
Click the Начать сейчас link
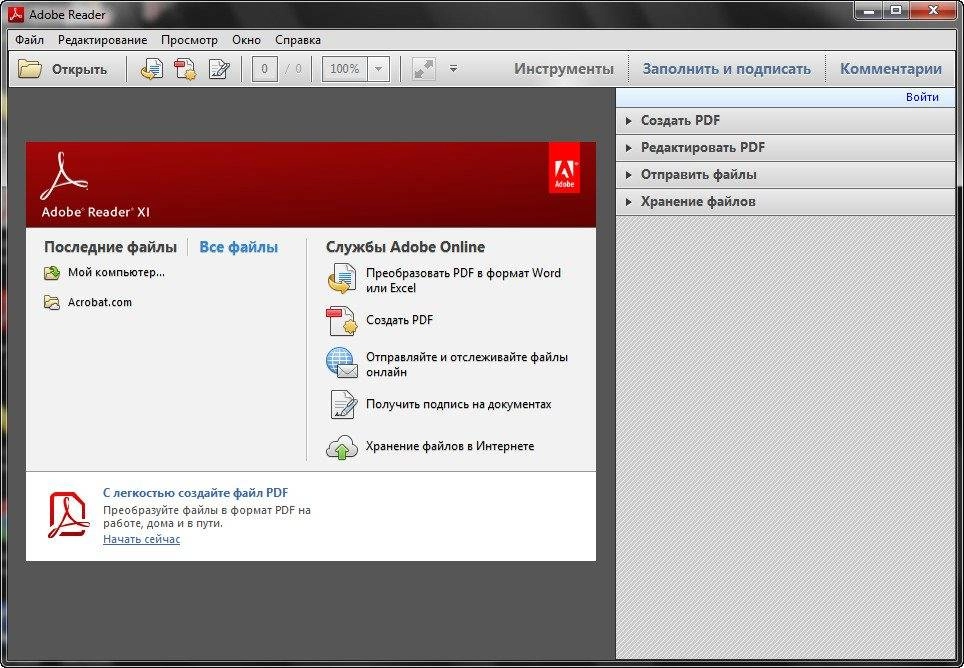pos(141,539)
